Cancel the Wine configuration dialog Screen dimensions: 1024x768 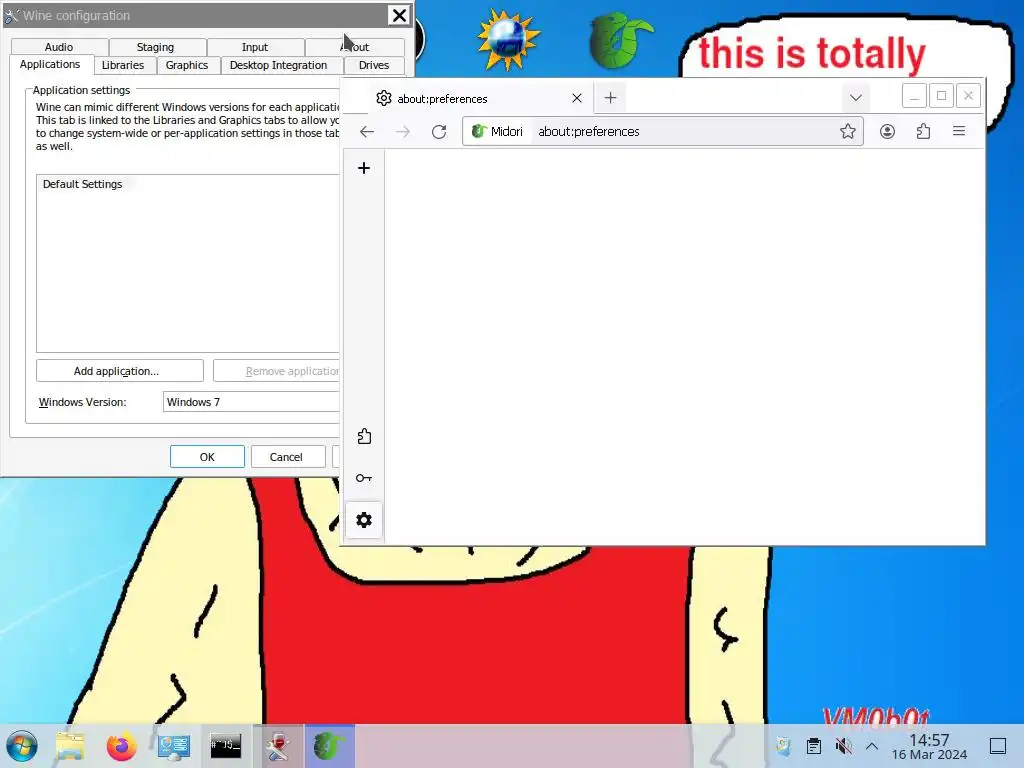point(287,456)
